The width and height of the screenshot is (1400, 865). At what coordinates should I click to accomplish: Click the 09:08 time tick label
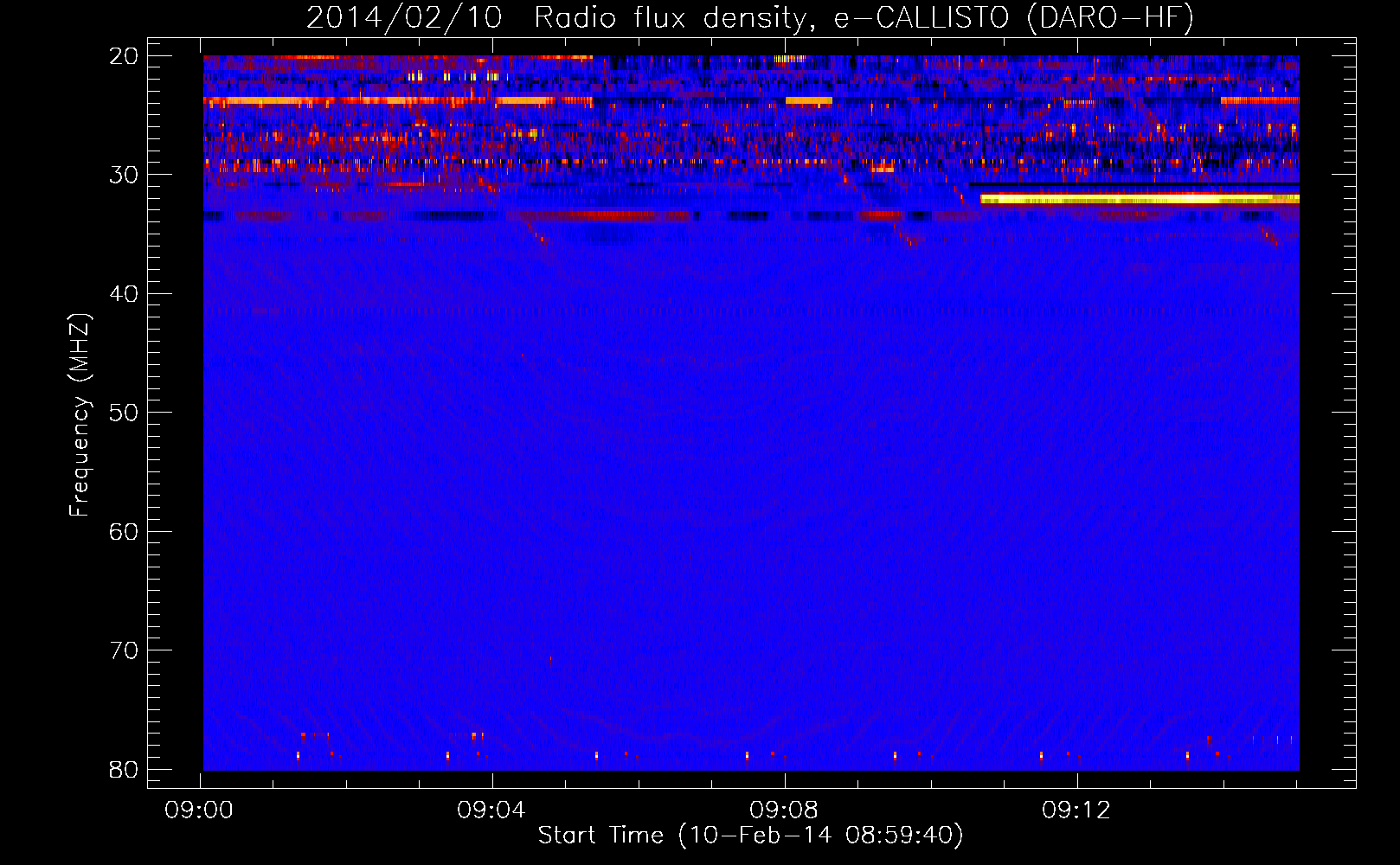coord(784,811)
